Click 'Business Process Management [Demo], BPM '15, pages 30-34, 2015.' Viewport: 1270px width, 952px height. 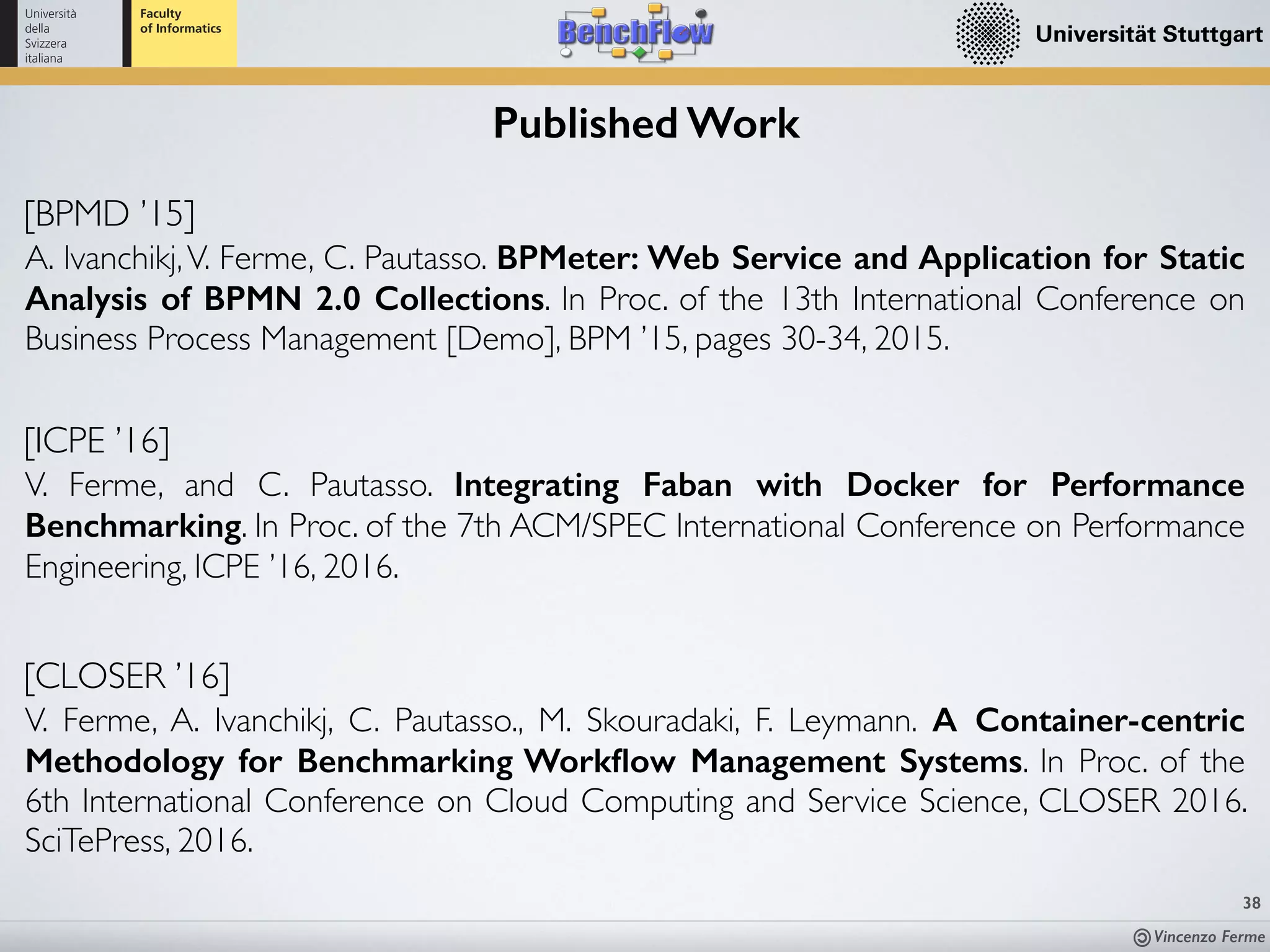pyautogui.click(x=487, y=340)
